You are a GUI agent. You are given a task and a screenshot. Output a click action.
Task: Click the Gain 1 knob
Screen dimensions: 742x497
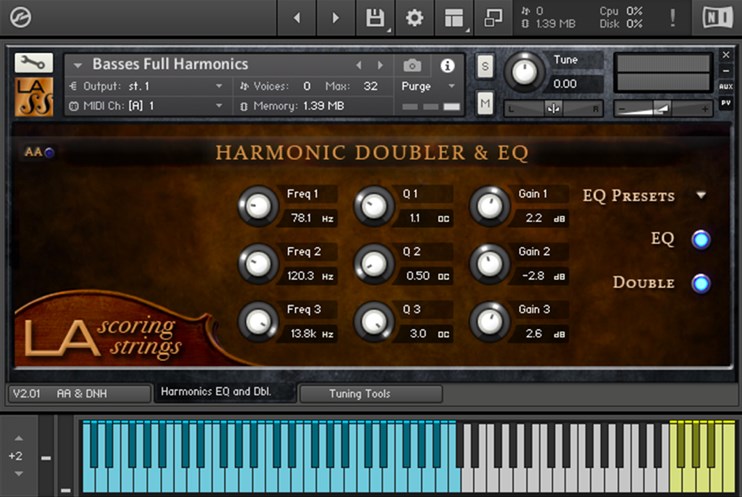pyautogui.click(x=489, y=206)
